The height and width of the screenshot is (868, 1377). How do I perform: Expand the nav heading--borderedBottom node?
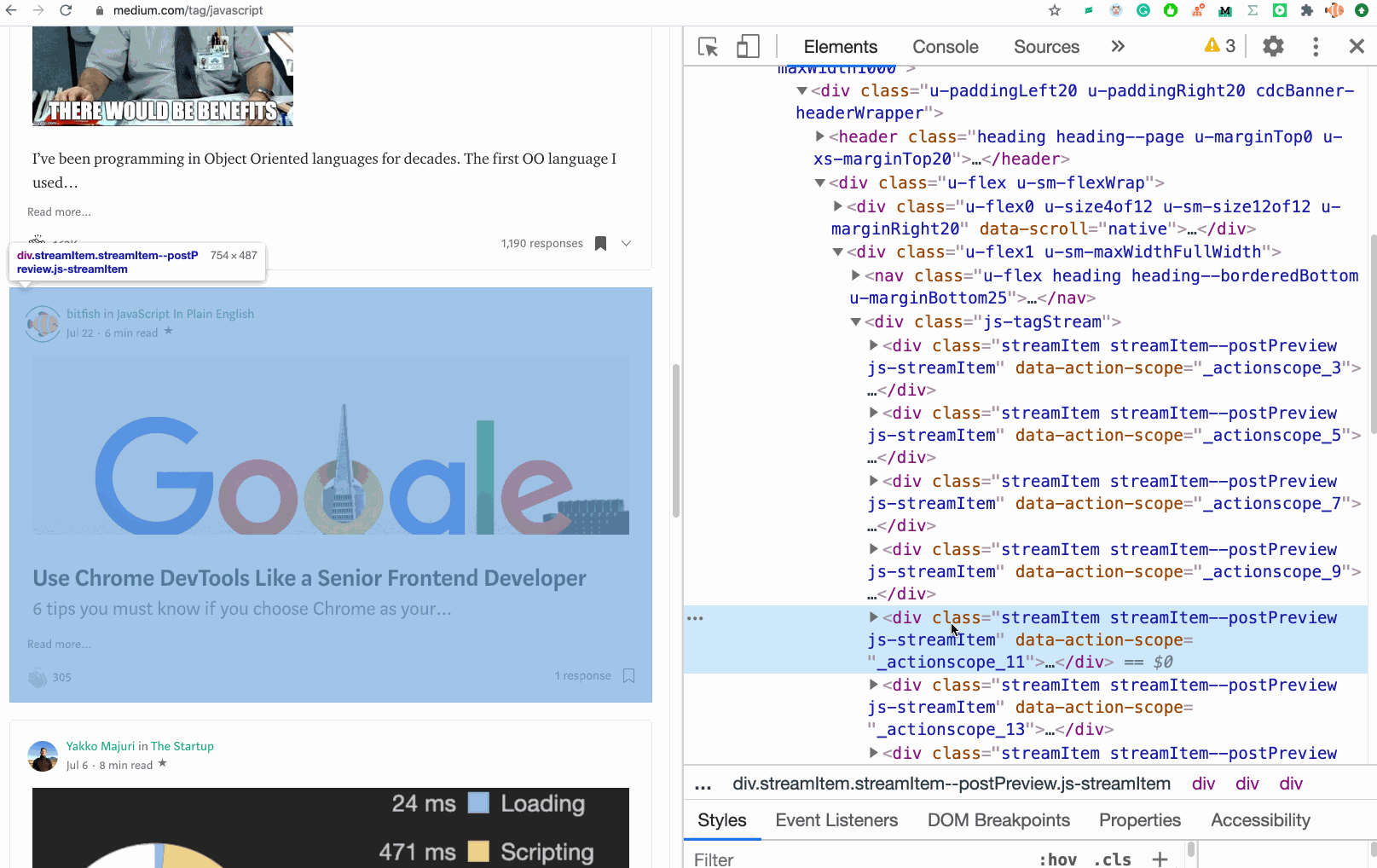tap(856, 275)
